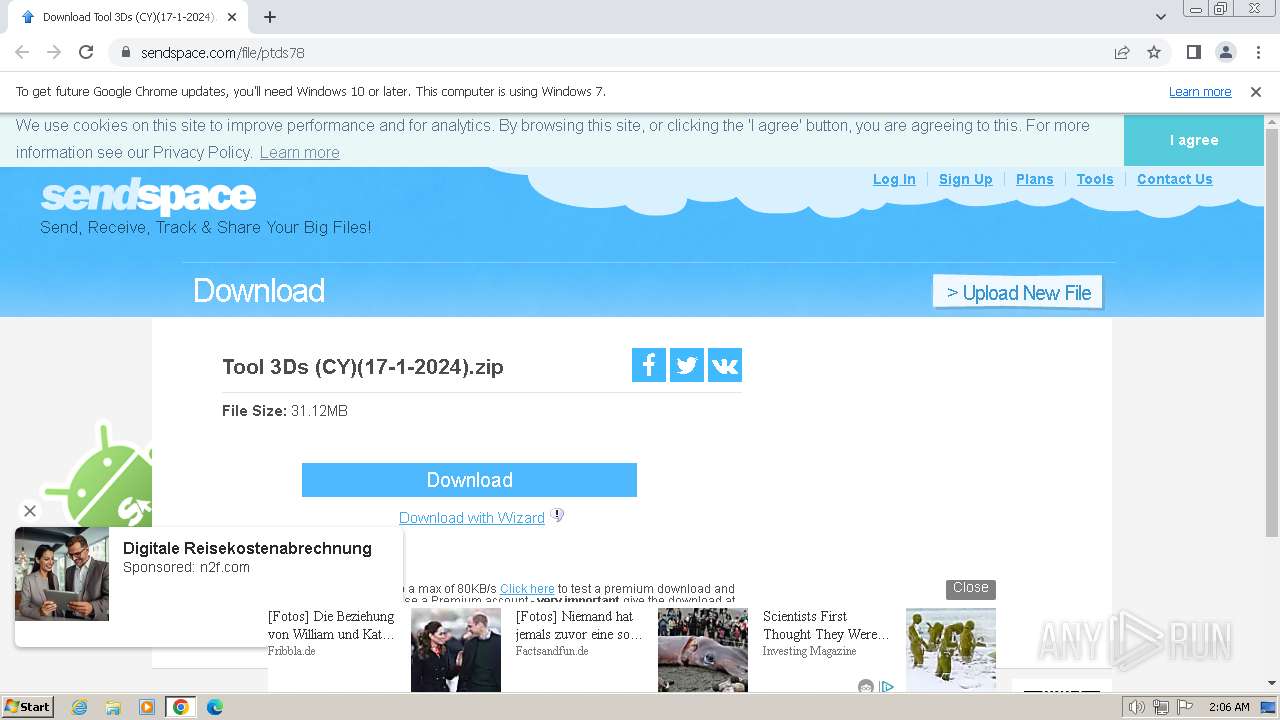Accept cookies with I agree button
Viewport: 1280px width, 720px height.
pos(1194,140)
